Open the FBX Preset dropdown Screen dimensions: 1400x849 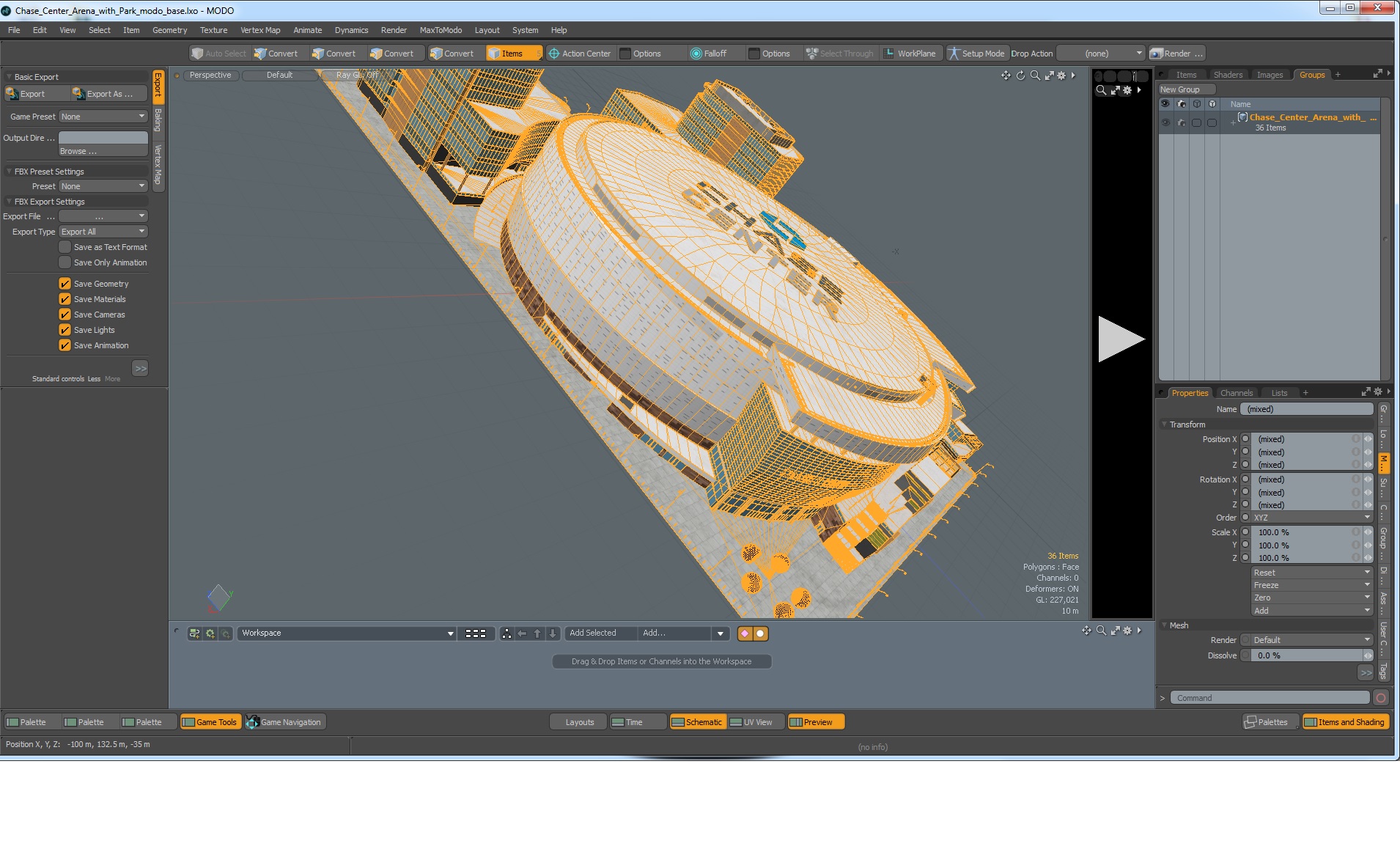click(x=103, y=186)
